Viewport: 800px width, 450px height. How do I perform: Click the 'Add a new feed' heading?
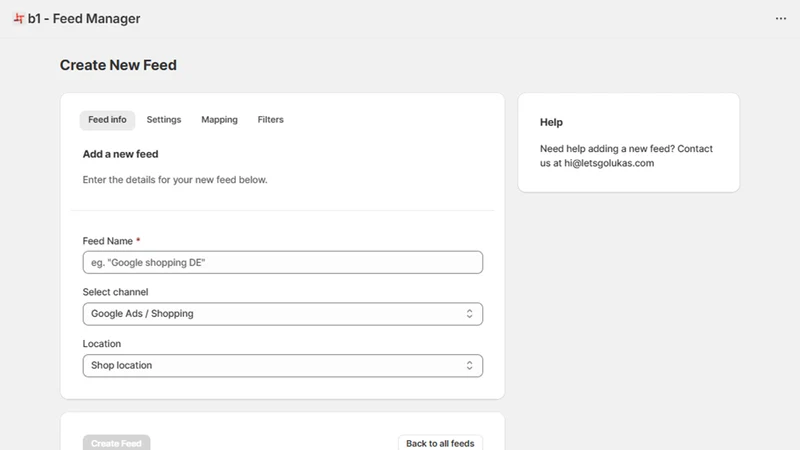pos(120,154)
